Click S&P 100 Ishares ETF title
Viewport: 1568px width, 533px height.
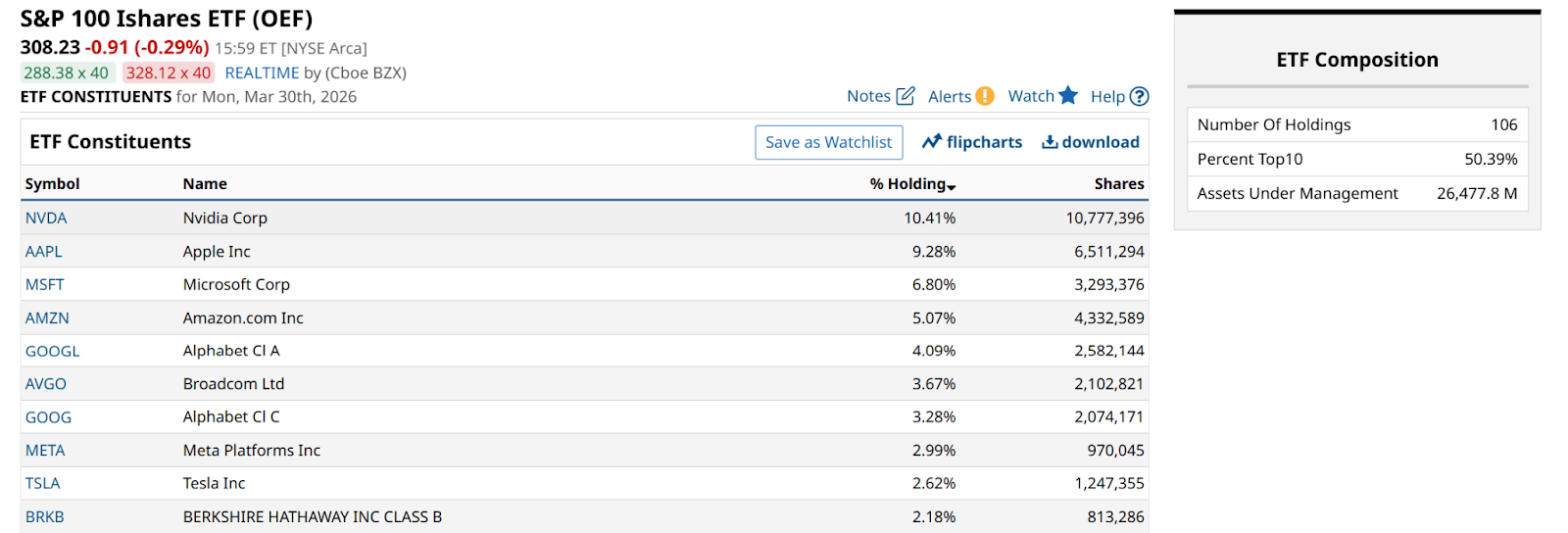(x=167, y=19)
